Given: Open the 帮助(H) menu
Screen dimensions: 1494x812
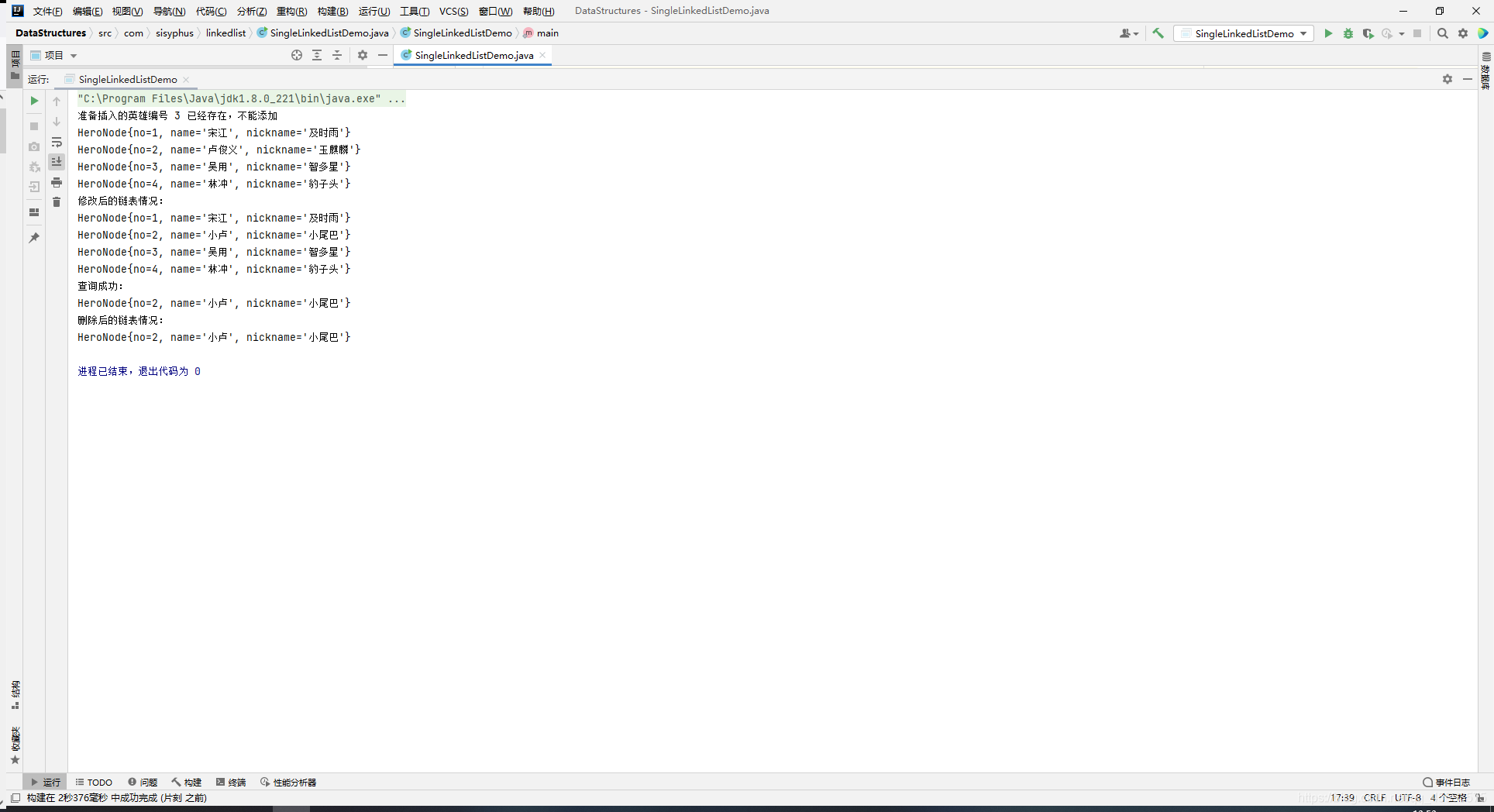Looking at the screenshot, I should click(x=539, y=11).
